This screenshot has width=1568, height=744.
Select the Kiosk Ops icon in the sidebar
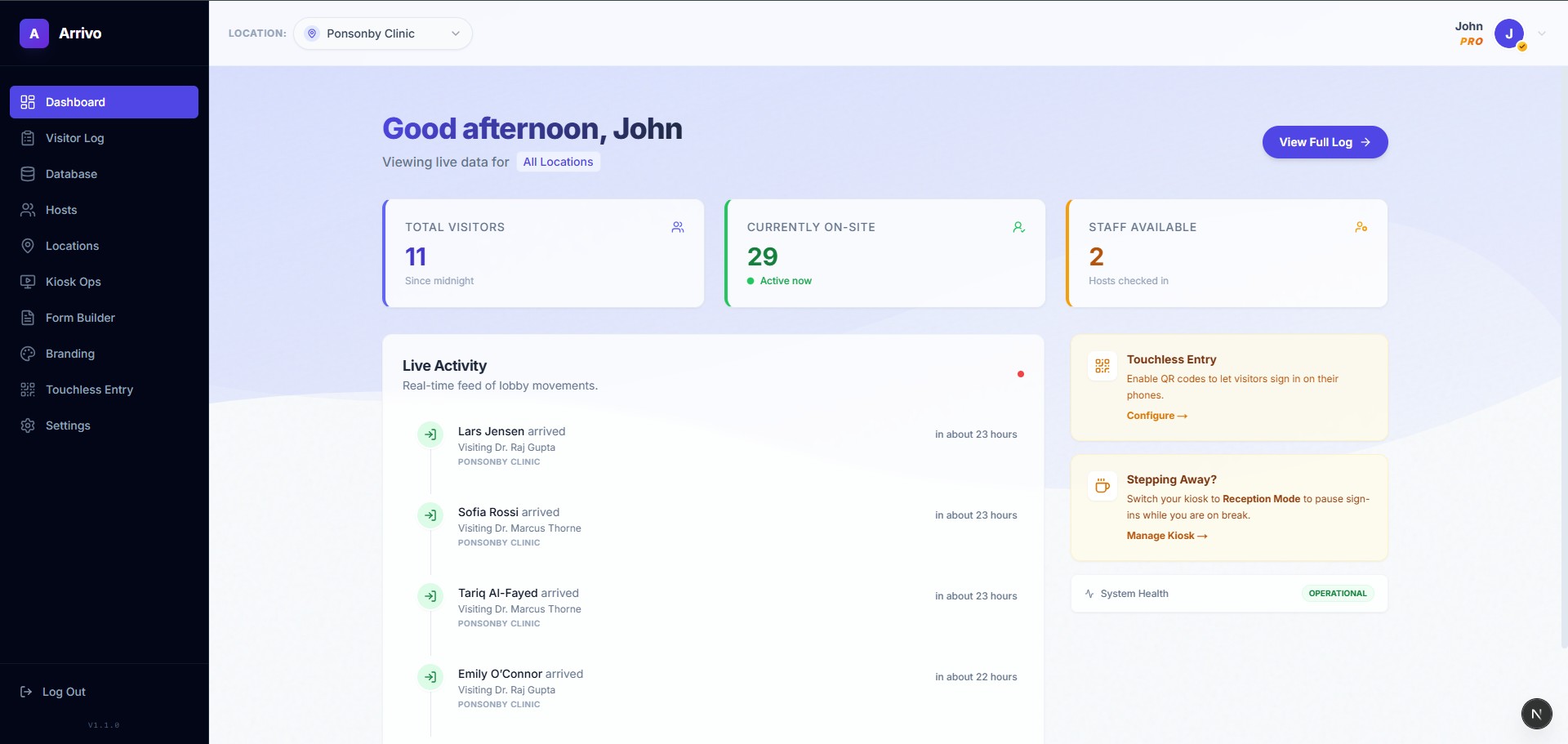coord(28,282)
